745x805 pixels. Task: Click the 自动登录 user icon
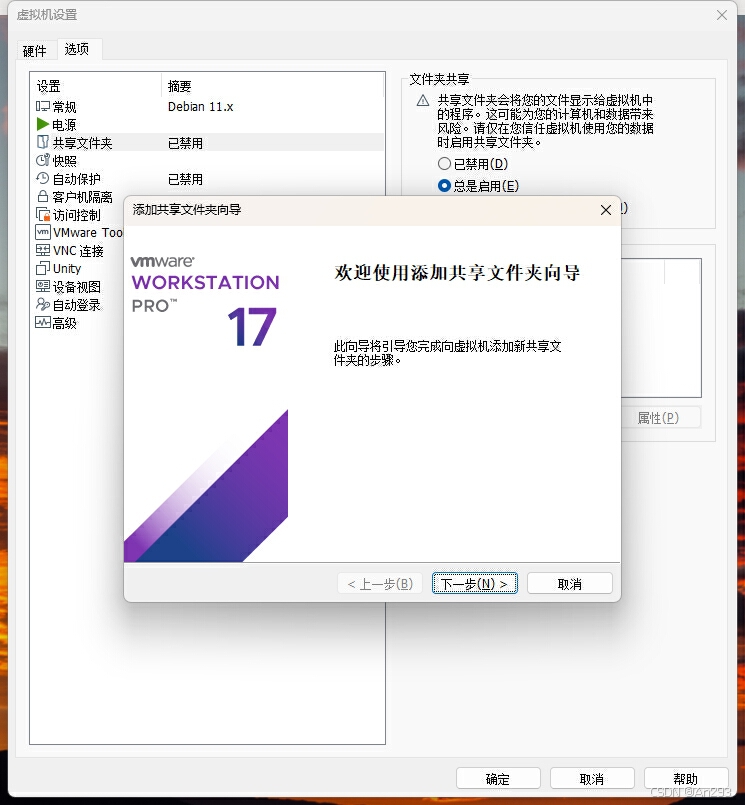(43, 304)
